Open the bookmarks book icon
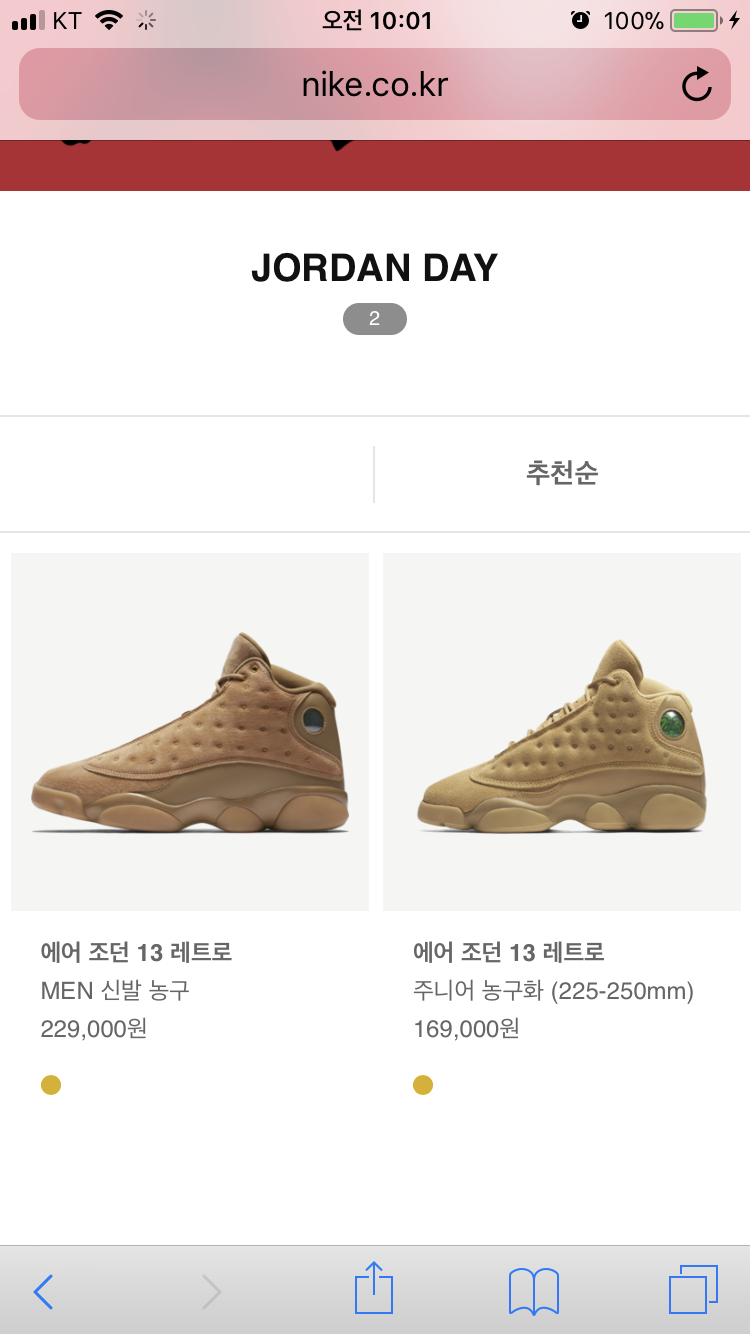The height and width of the screenshot is (1334, 750). pos(534,1291)
